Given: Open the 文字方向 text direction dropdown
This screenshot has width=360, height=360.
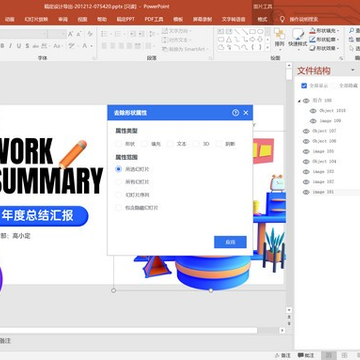Looking at the screenshot, I should coord(177,31).
